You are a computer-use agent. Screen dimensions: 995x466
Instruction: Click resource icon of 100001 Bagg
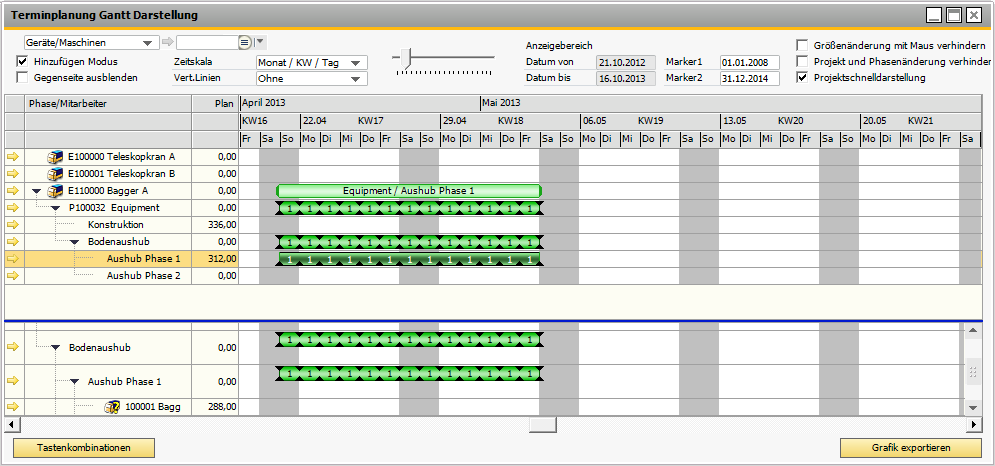click(113, 407)
